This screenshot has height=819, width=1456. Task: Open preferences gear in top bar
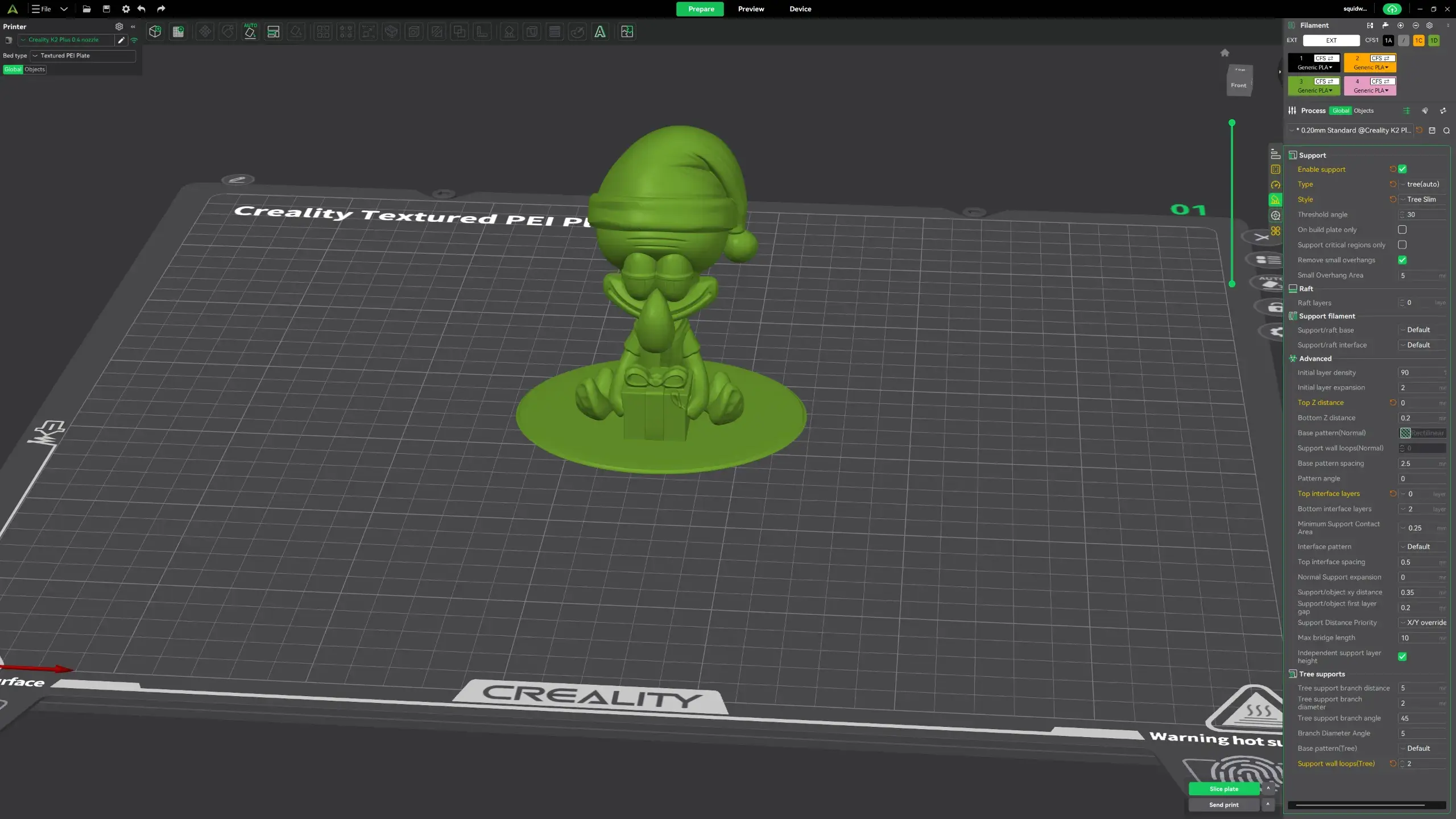126,9
